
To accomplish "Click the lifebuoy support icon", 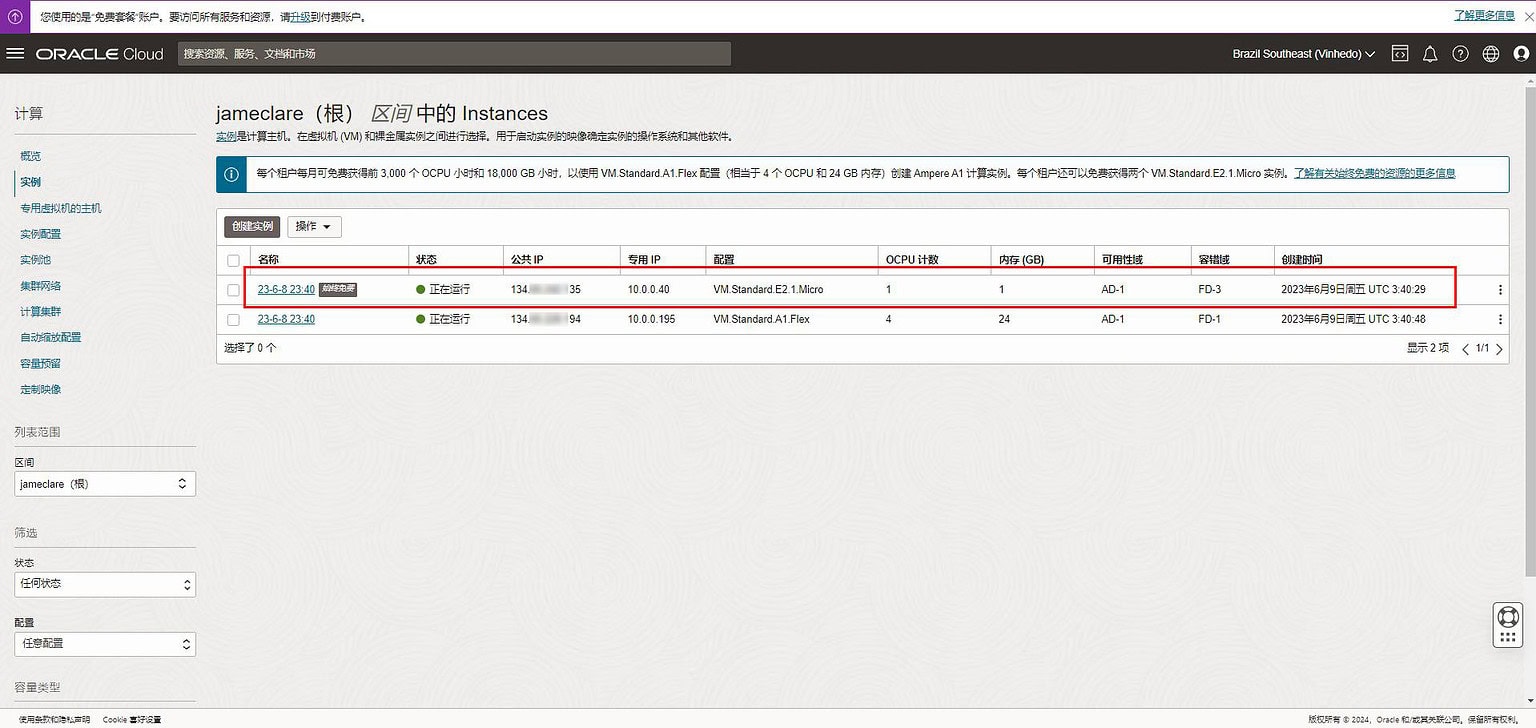I will tap(1507, 617).
